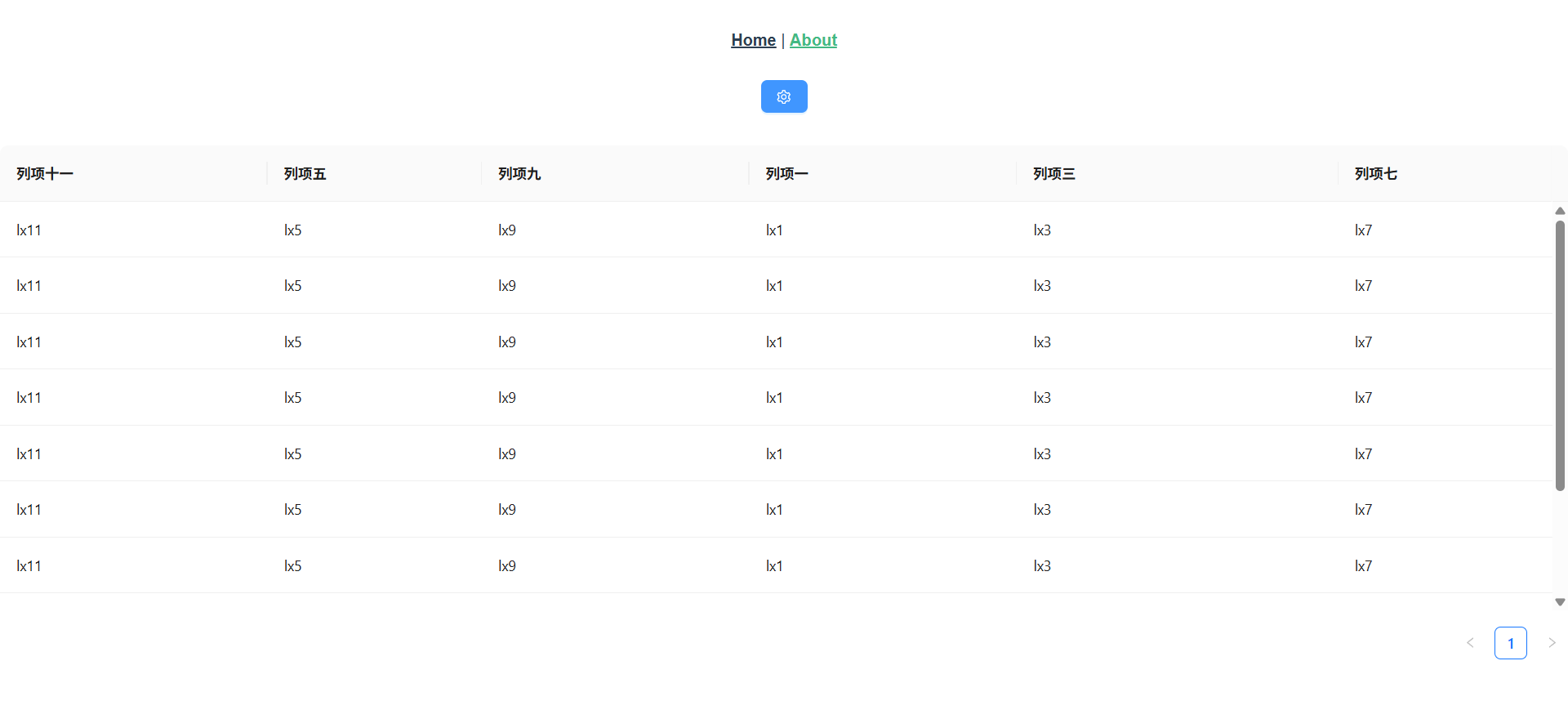
Task: Click the scrollbar up arrow
Action: coord(1560,211)
